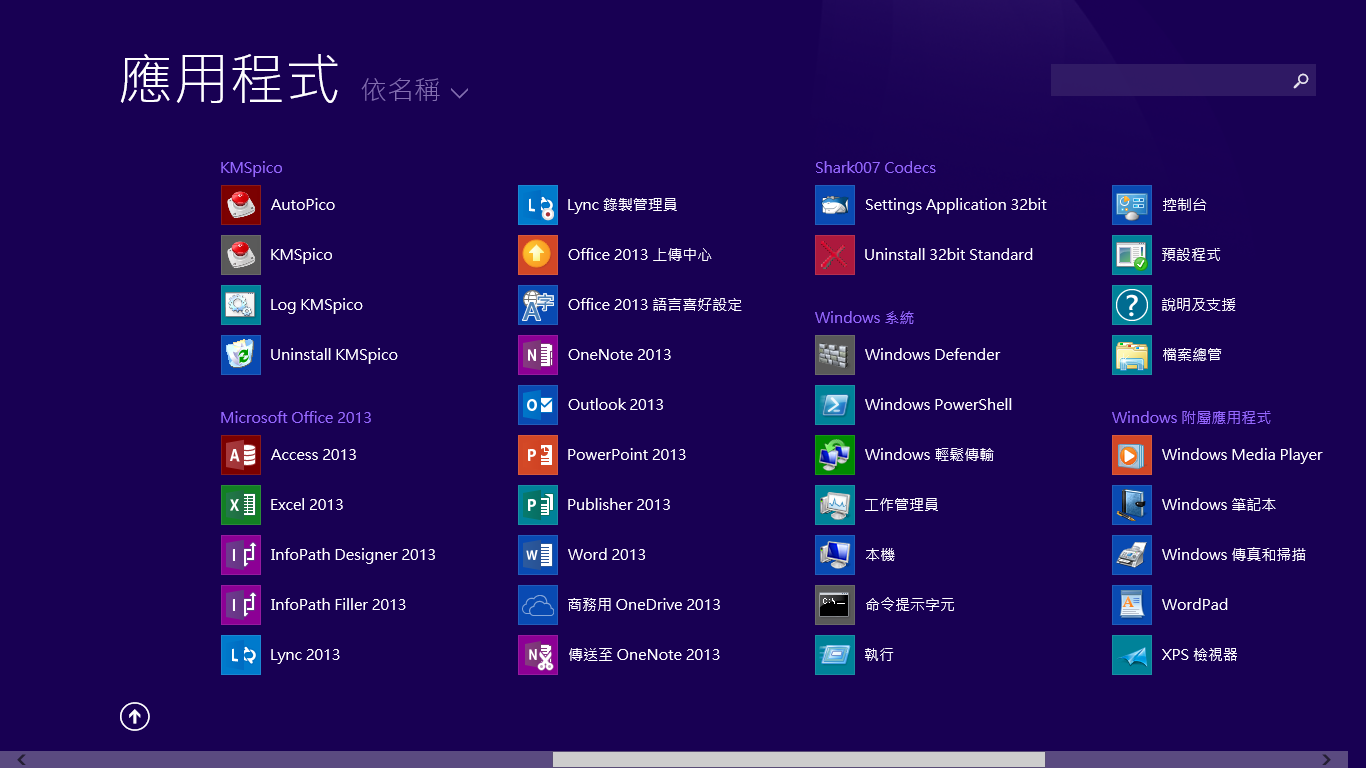Open Settings Application 32bit icon

click(835, 205)
